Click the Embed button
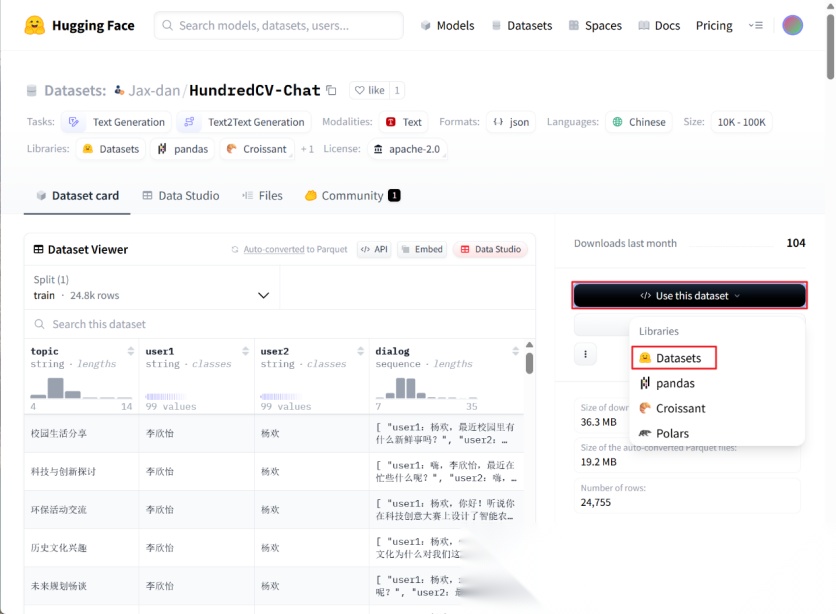This screenshot has height=614, width=836. click(422, 249)
